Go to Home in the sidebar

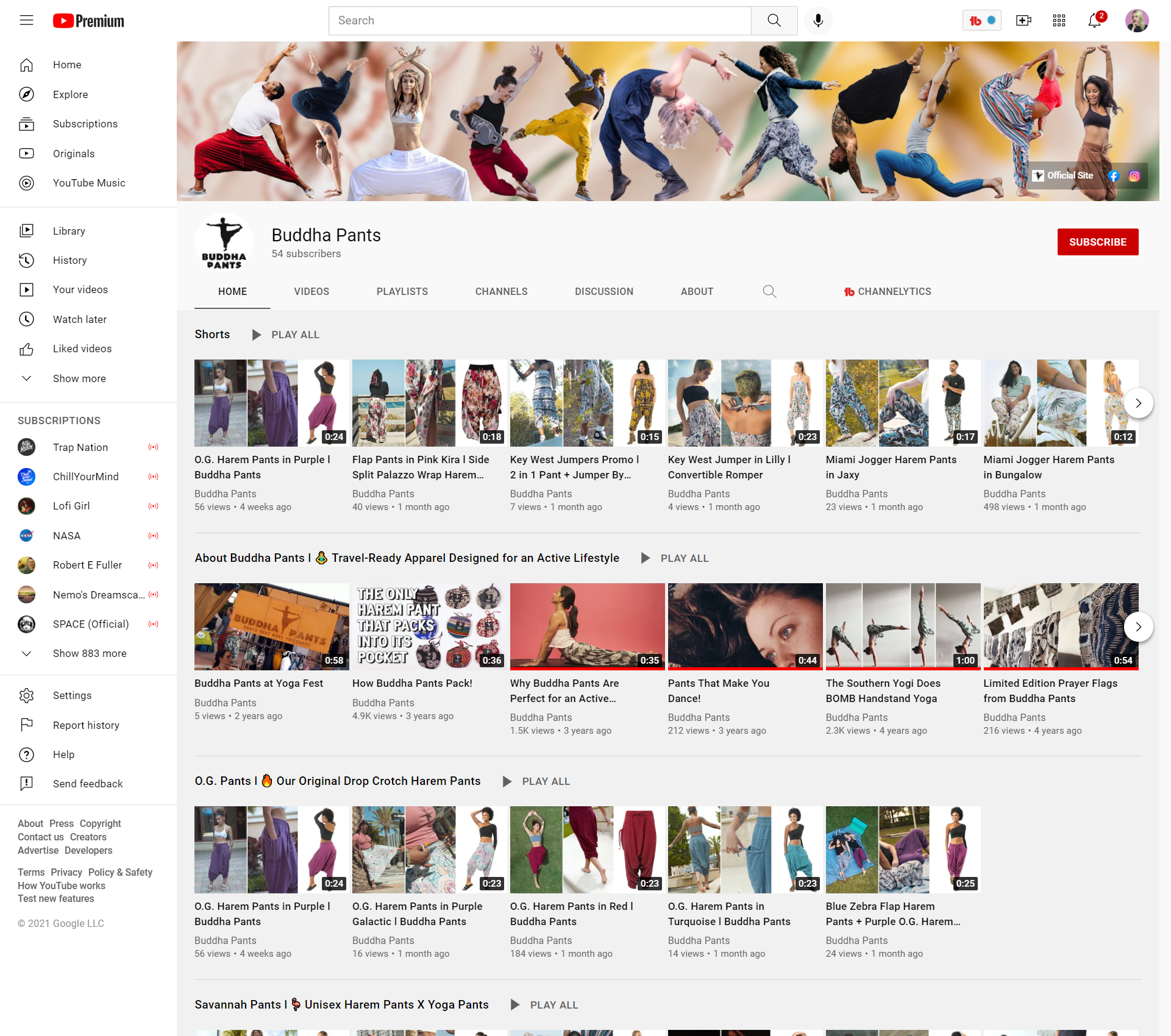tap(88, 65)
